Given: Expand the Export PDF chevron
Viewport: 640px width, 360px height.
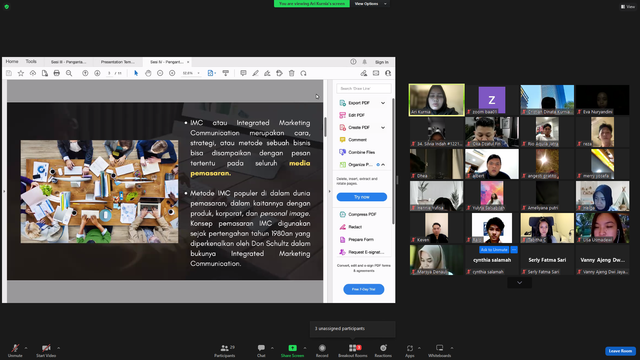Looking at the screenshot, I should click(x=383, y=103).
